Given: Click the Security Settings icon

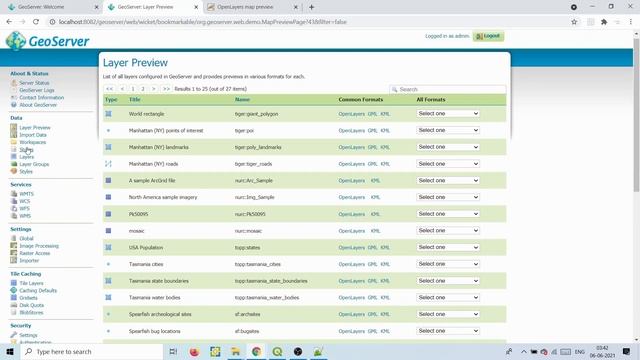Looking at the screenshot, I should tap(14, 335).
